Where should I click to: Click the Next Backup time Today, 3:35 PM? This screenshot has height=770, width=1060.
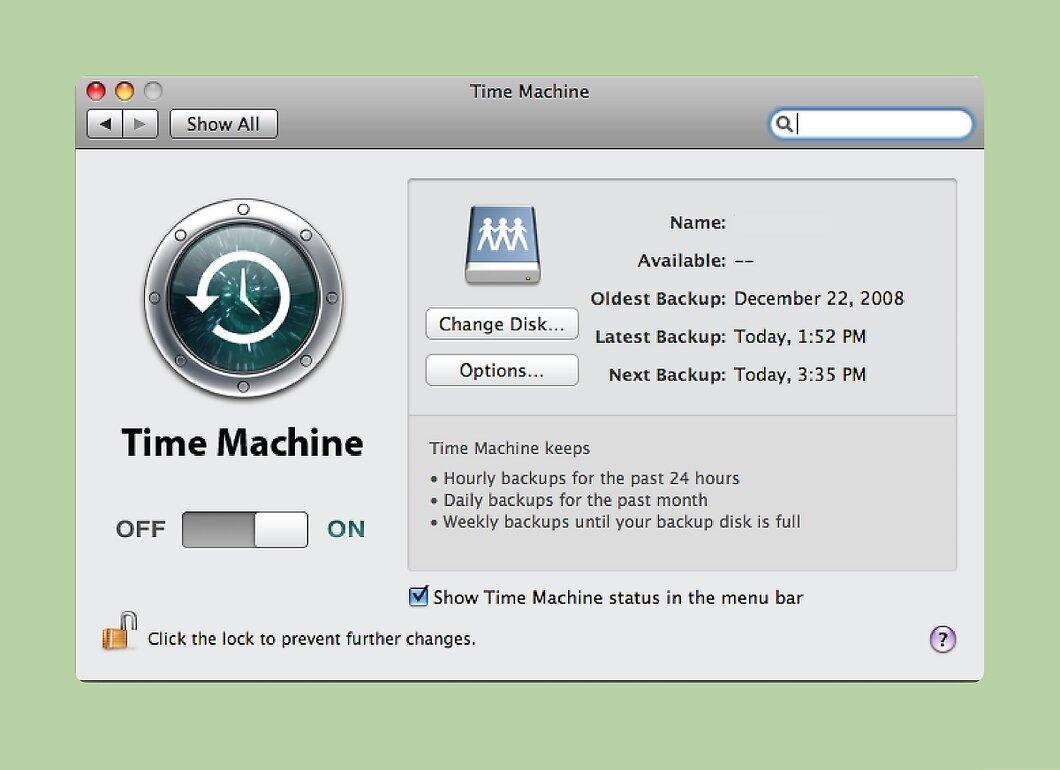tap(800, 375)
